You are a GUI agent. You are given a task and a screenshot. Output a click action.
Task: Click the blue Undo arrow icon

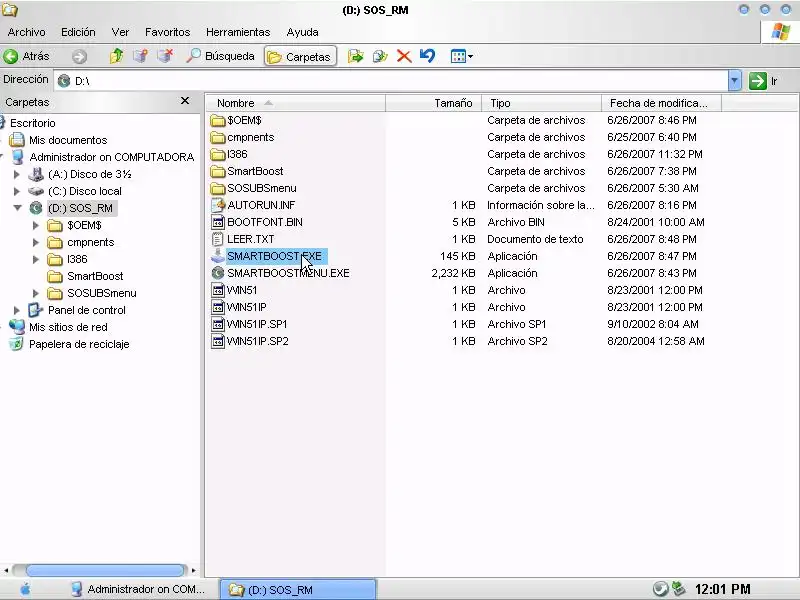pos(428,56)
